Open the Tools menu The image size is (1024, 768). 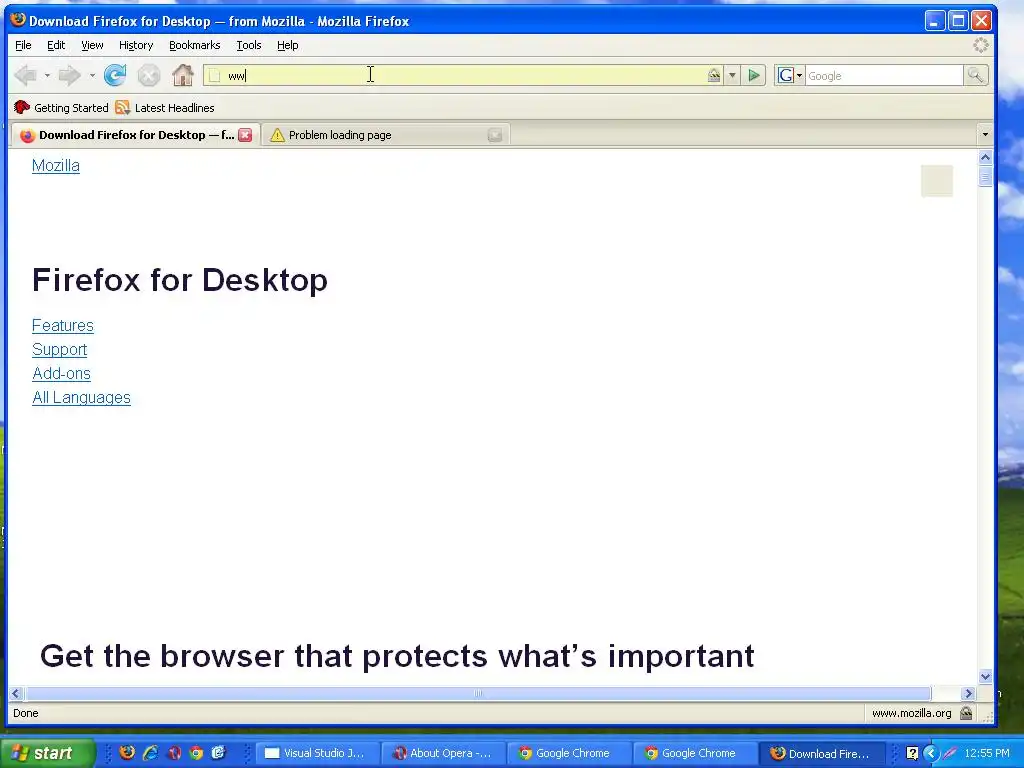click(x=248, y=45)
